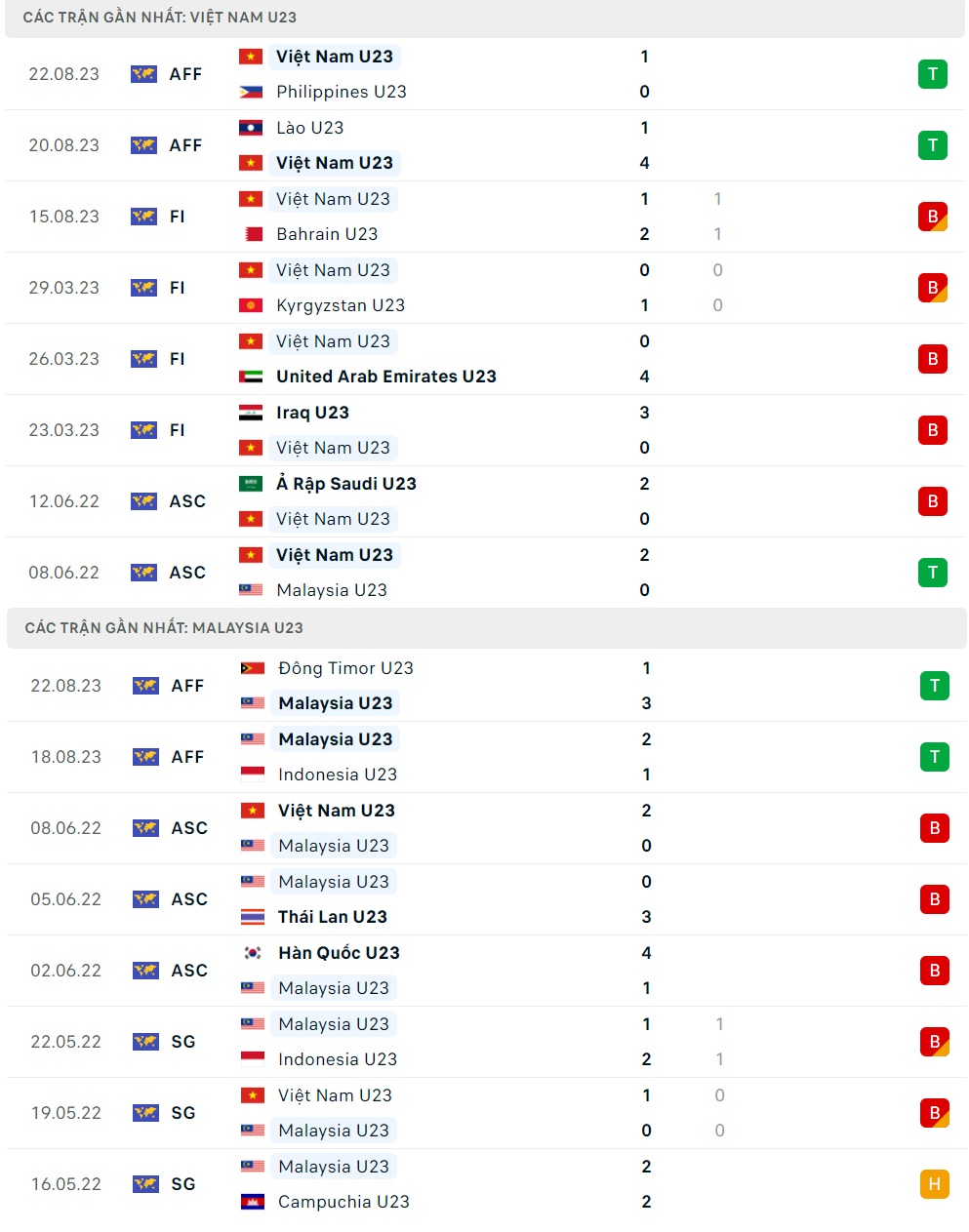
Task: Click the Philippines flag icon
Action: click(x=251, y=92)
